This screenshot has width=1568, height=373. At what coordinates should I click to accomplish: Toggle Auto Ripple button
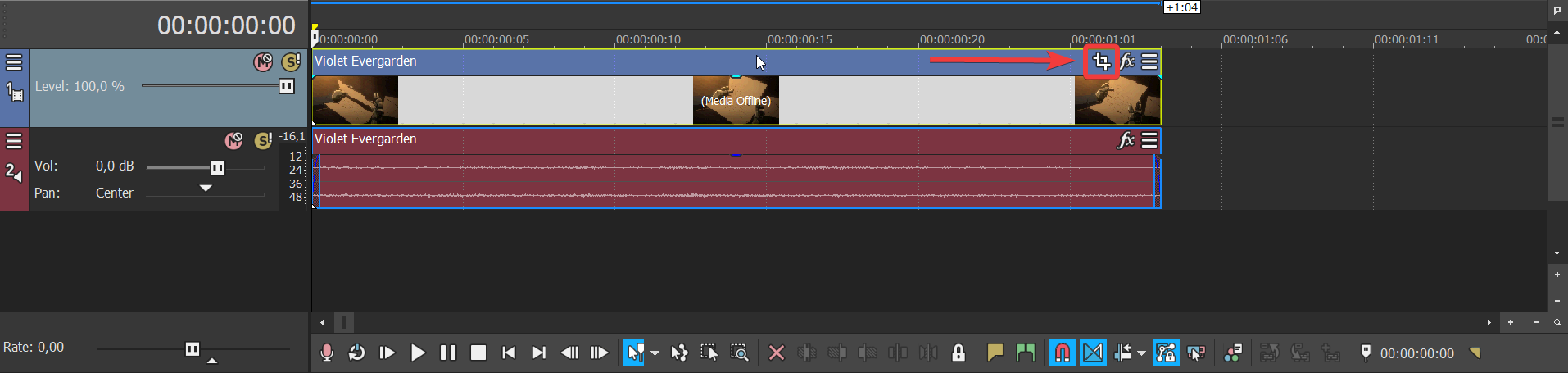1122,353
